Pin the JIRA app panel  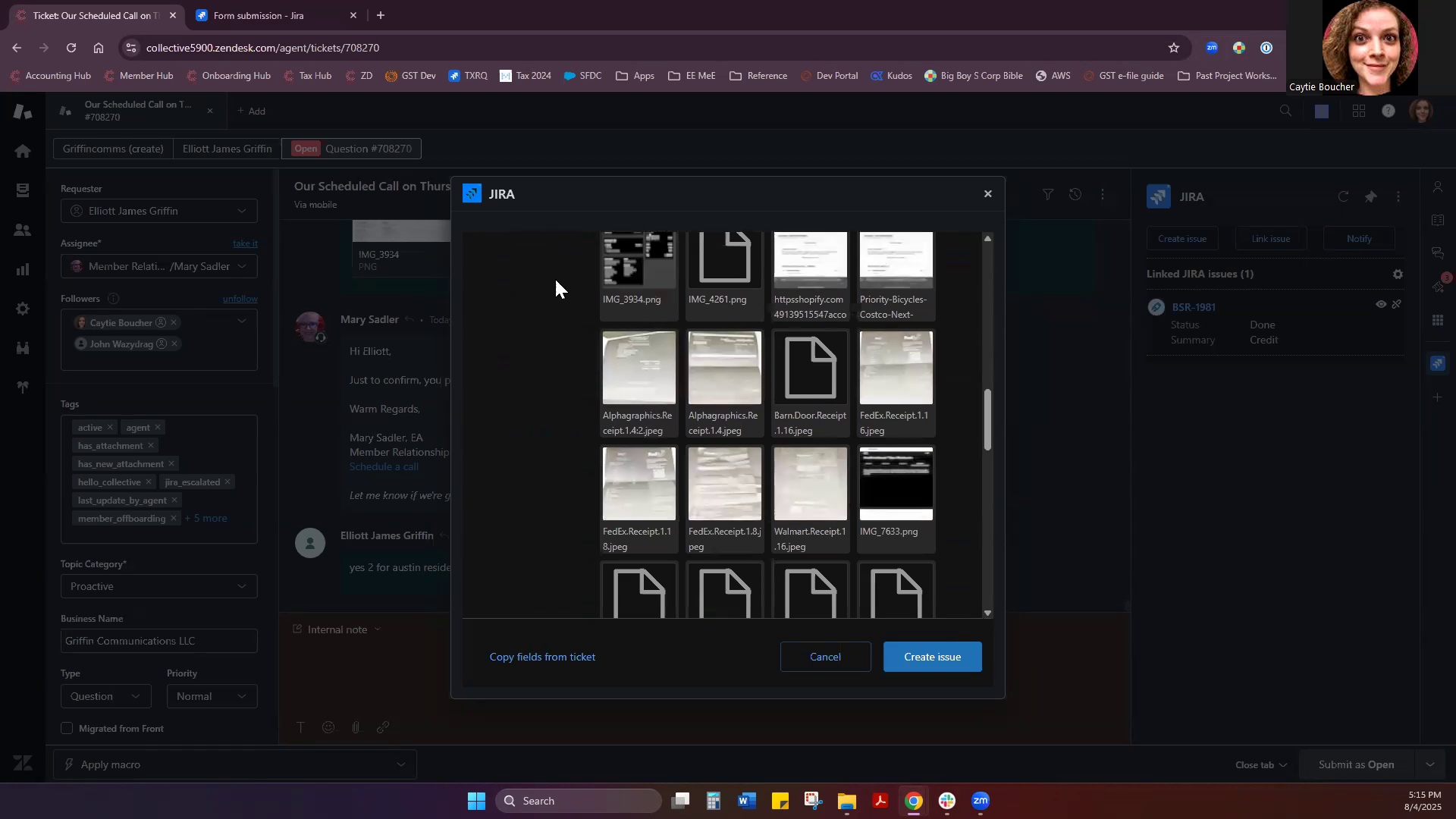[x=1370, y=196]
